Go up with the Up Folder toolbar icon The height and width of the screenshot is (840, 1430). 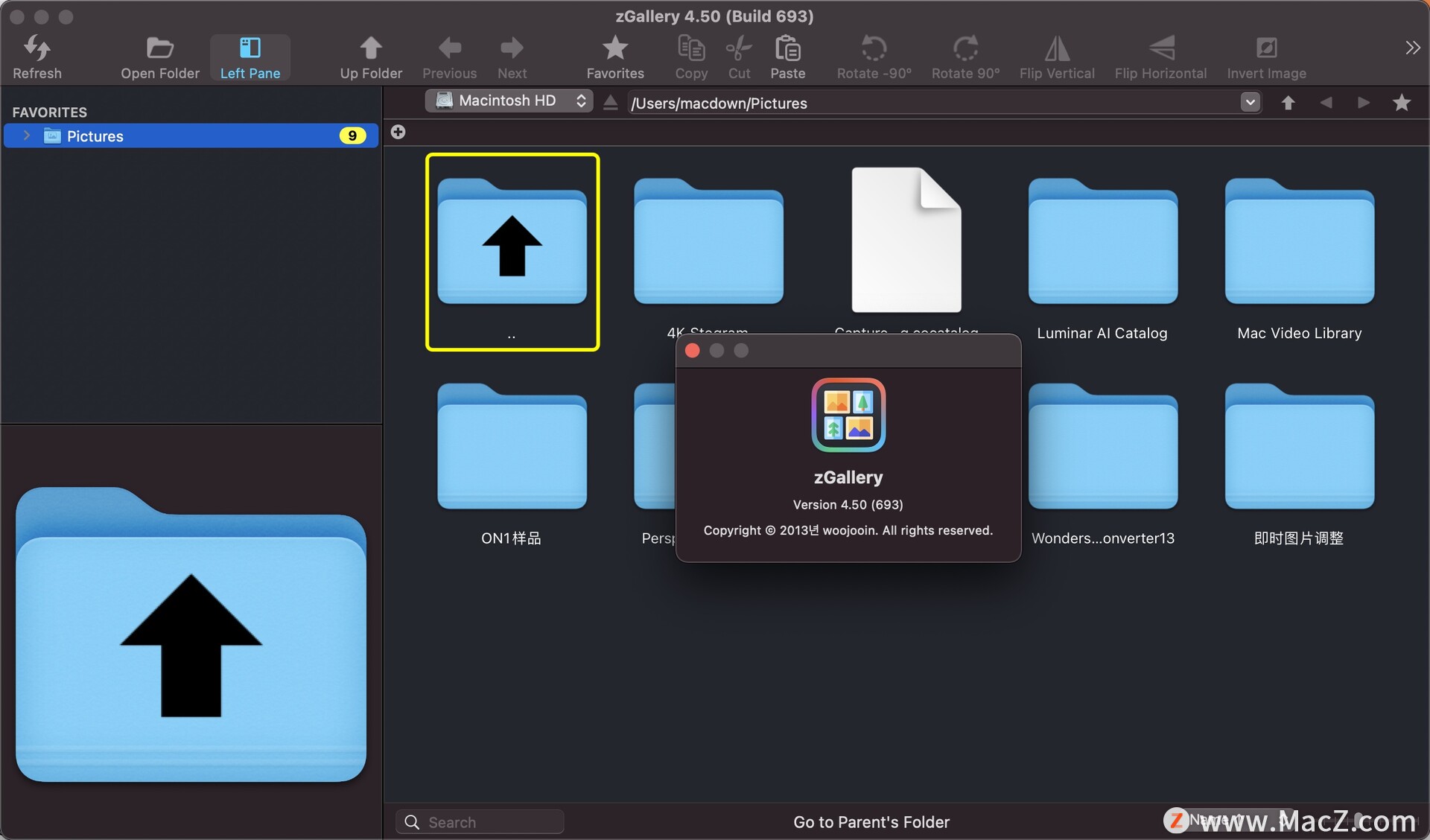point(371,57)
